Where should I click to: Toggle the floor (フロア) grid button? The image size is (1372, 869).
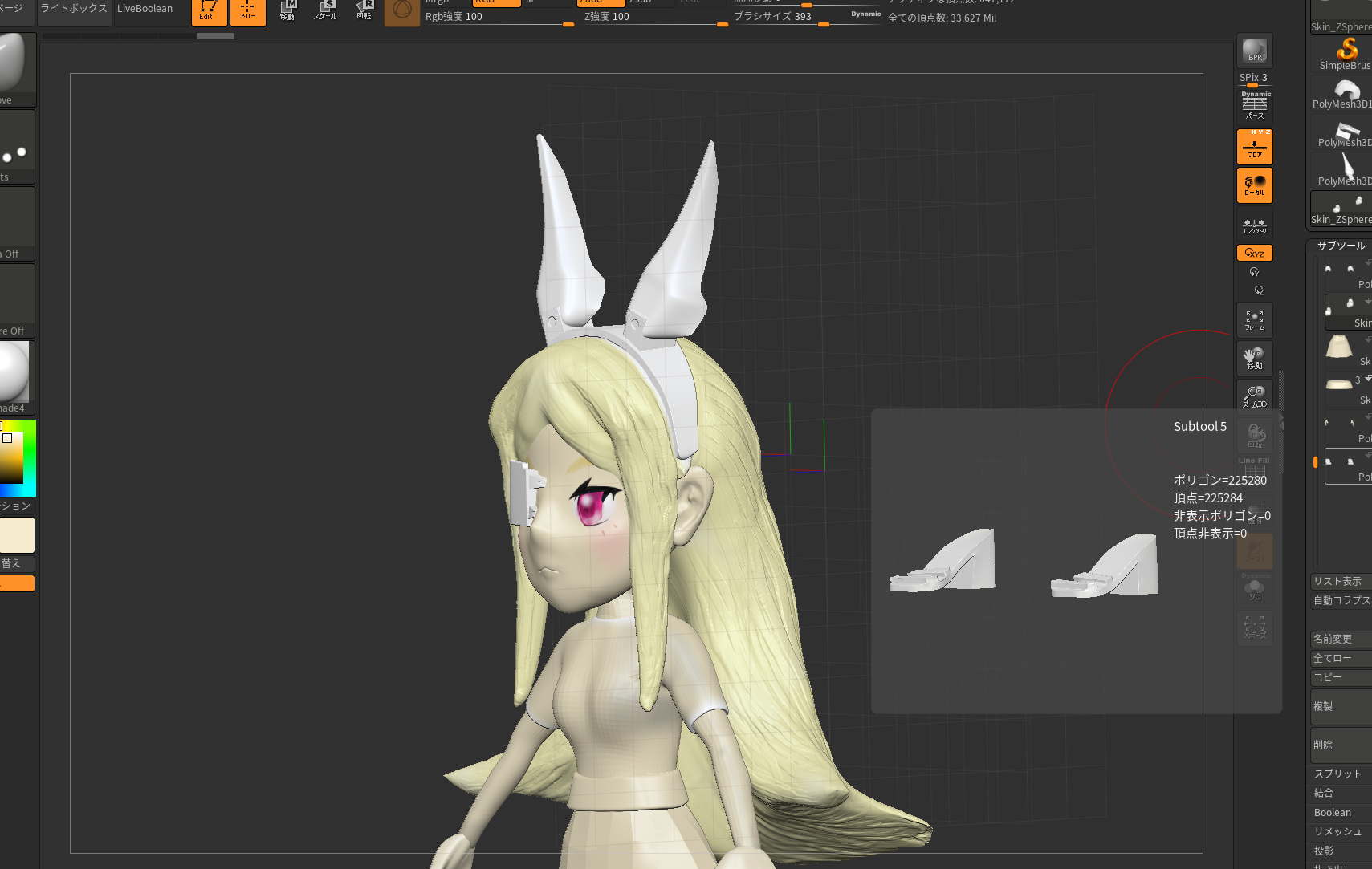1255,147
